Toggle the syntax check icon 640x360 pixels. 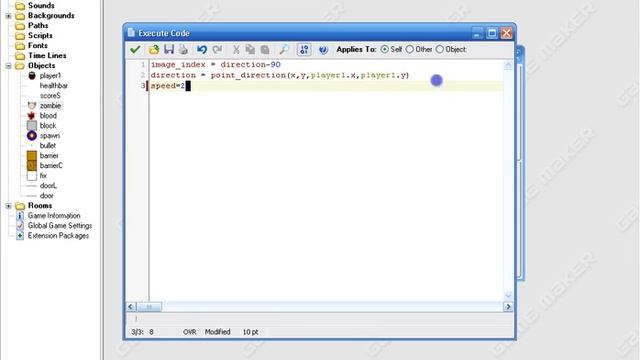(304, 49)
